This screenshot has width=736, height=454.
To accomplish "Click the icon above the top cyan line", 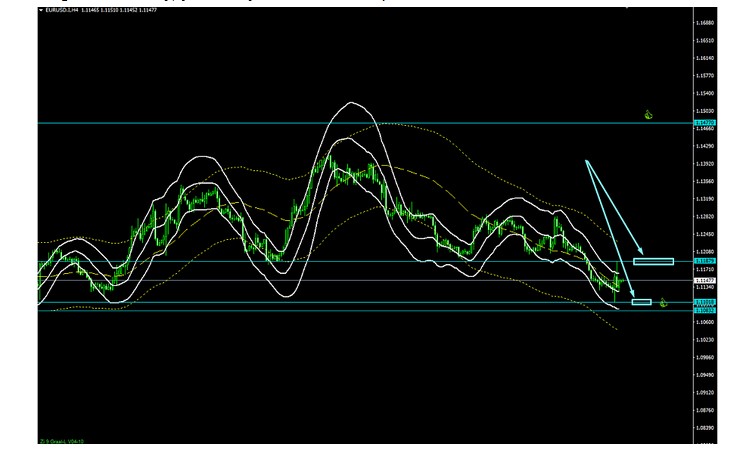I will click(648, 114).
